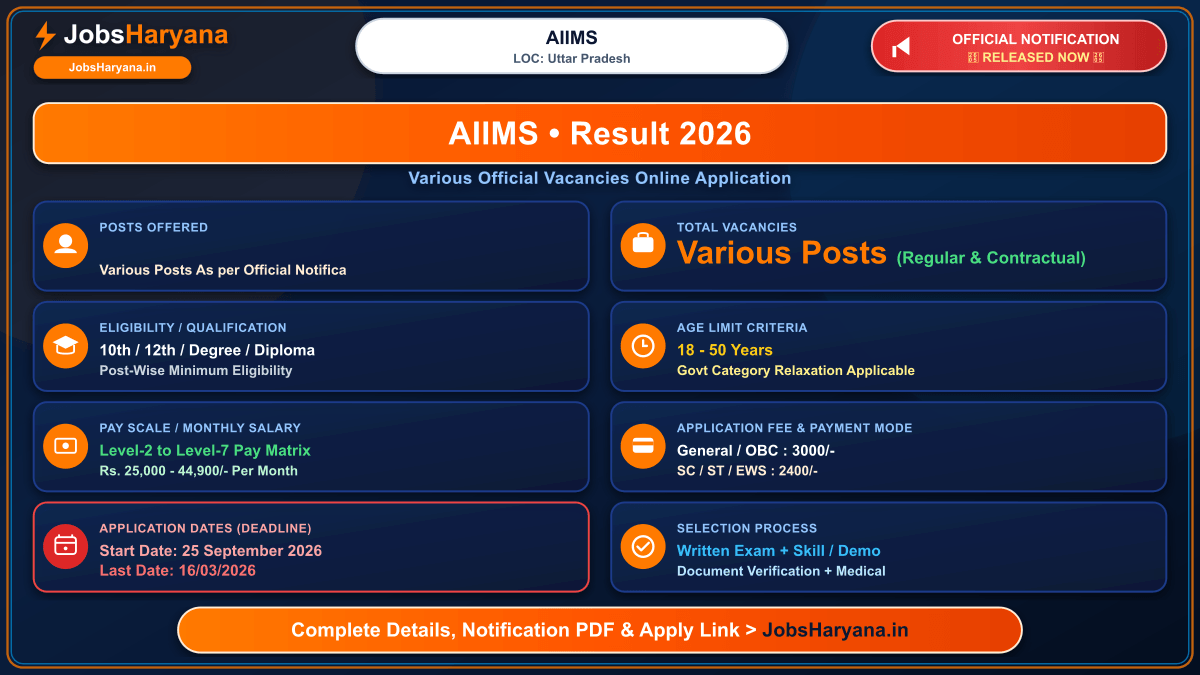
Task: Click the briefcase icon beside Total Vacancies
Action: (643, 246)
